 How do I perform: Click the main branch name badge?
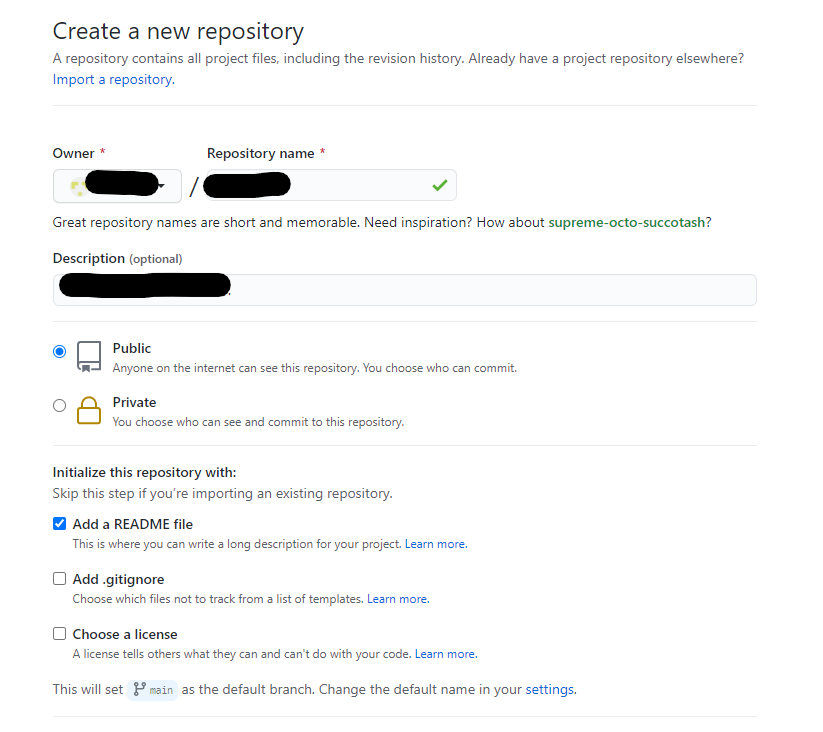tap(153, 690)
